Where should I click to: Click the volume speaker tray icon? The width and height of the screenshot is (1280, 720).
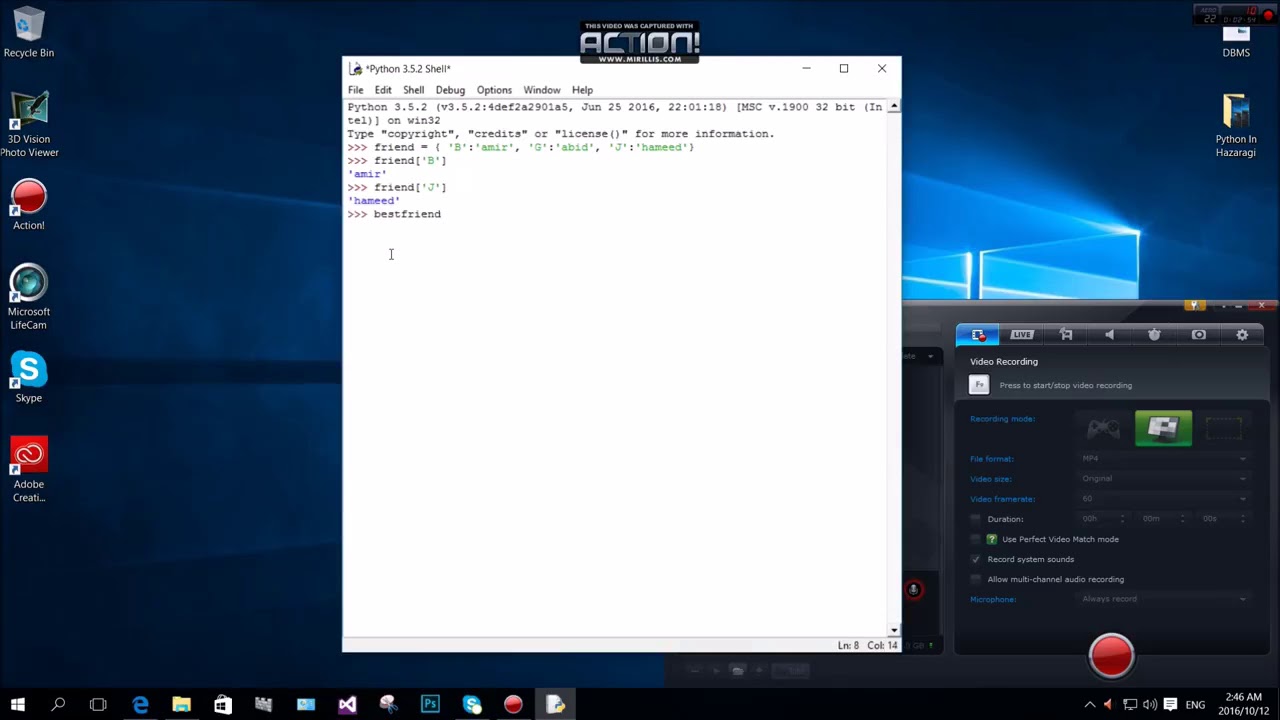[x=1149, y=705]
